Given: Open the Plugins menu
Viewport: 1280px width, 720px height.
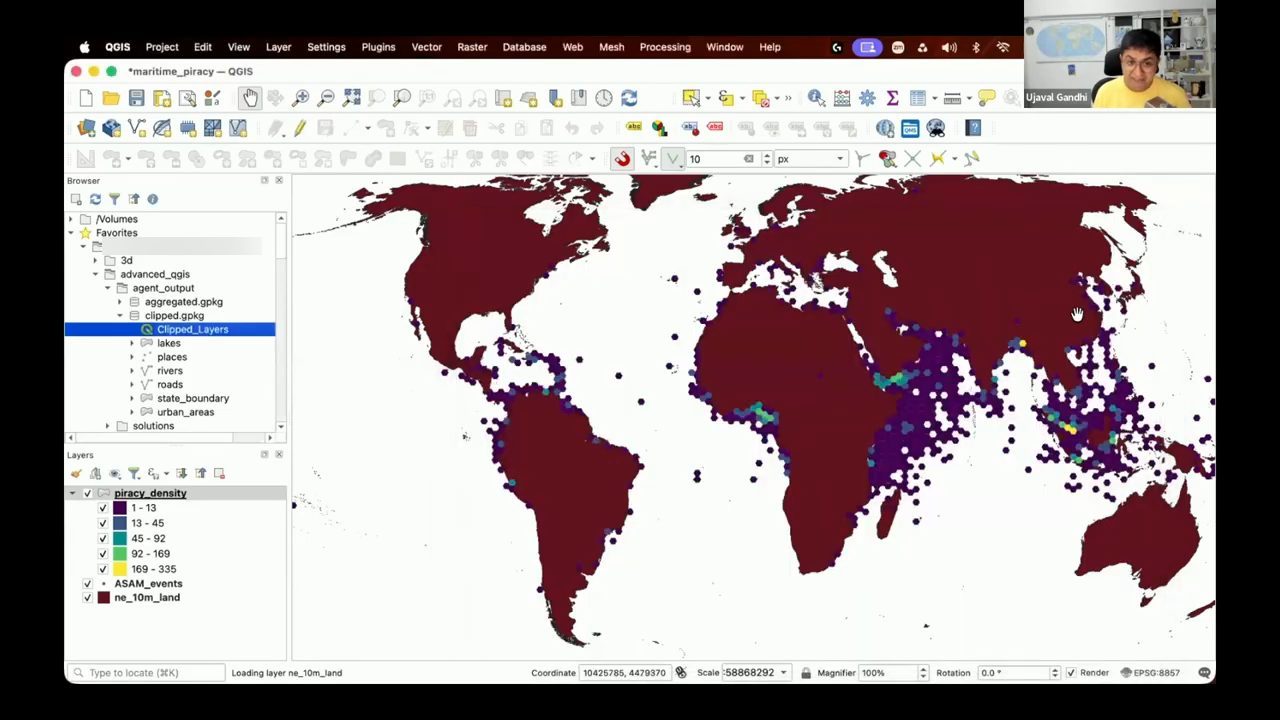Looking at the screenshot, I should point(378,47).
